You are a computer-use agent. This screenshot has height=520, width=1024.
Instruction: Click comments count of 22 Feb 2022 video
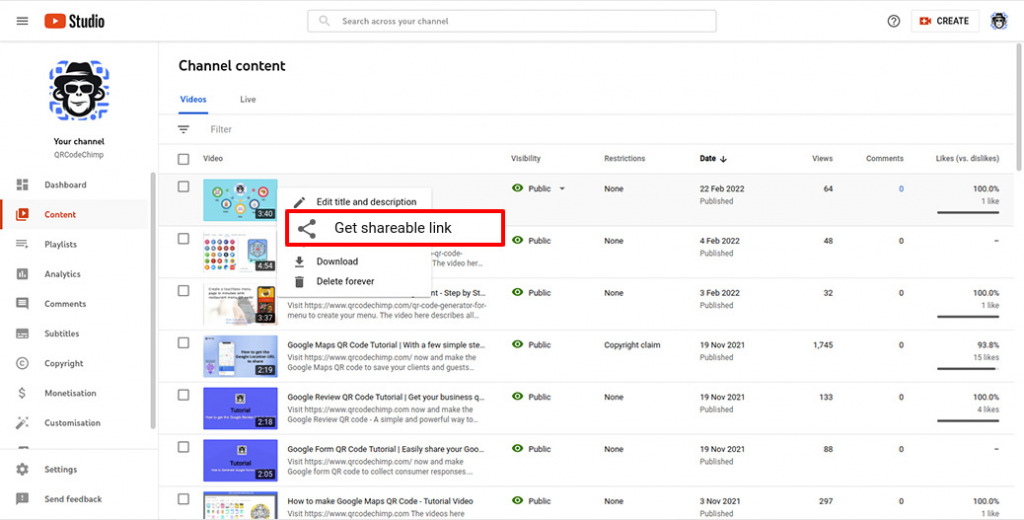tap(901, 189)
